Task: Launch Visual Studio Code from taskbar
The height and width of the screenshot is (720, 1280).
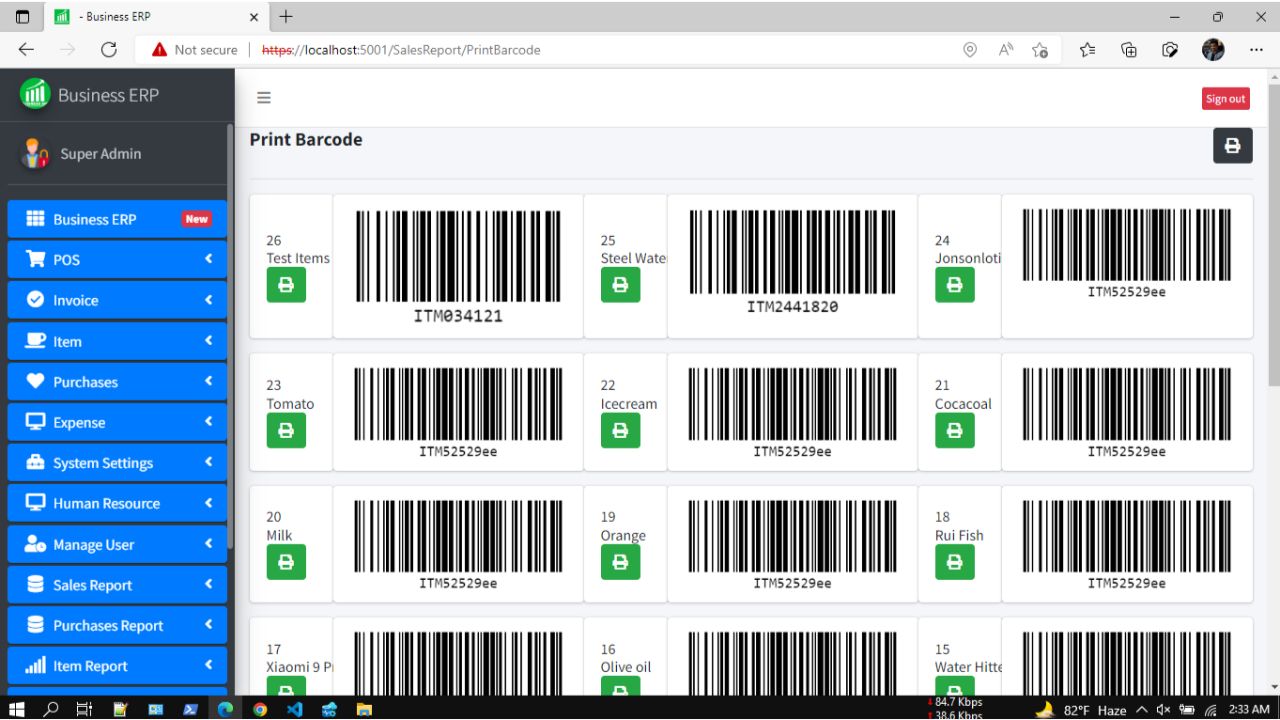Action: [294, 709]
